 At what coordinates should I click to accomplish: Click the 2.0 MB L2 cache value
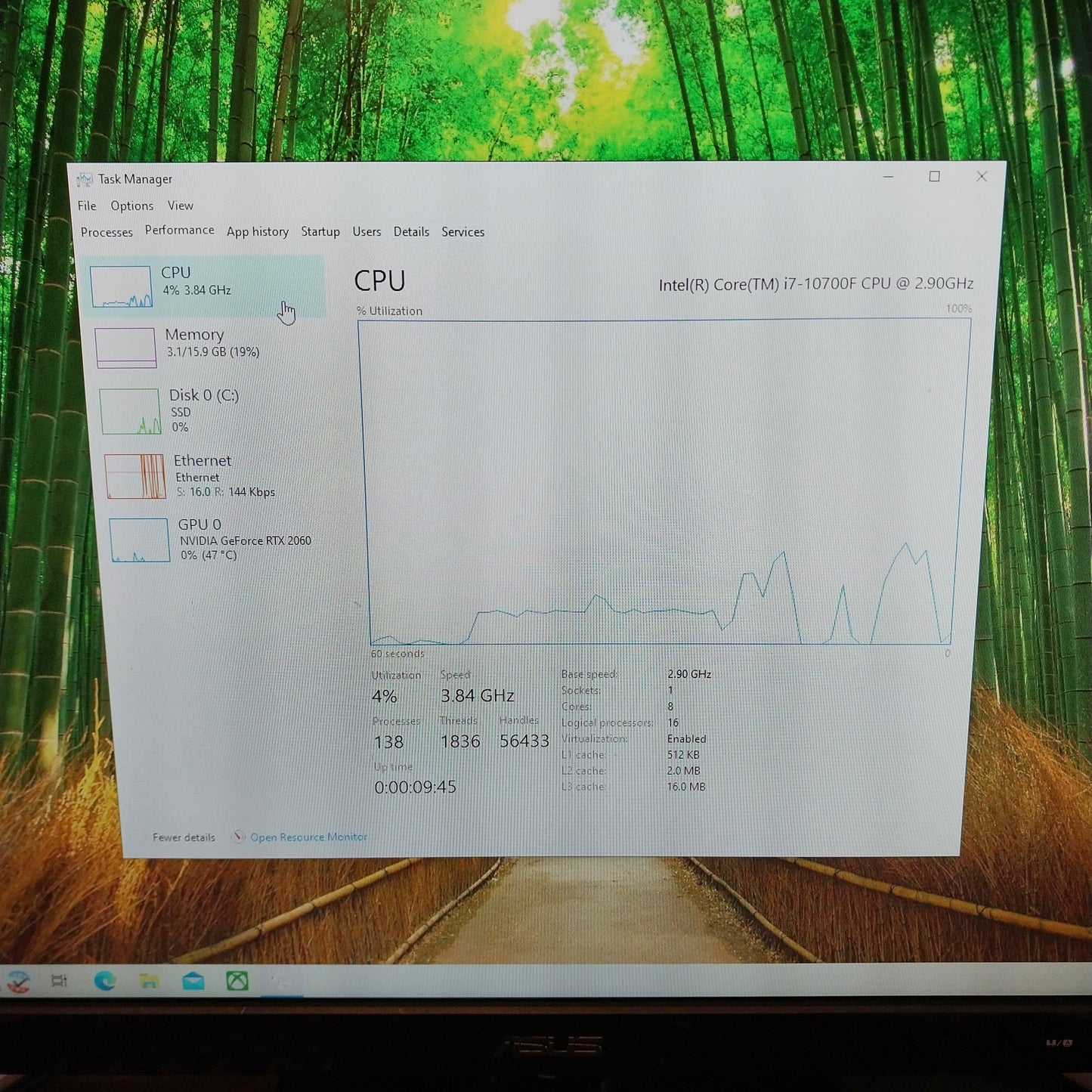point(684,771)
